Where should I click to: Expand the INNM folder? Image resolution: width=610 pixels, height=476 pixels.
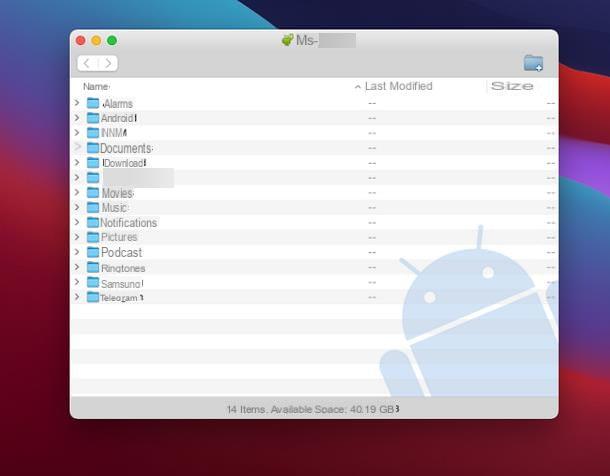(x=77, y=133)
